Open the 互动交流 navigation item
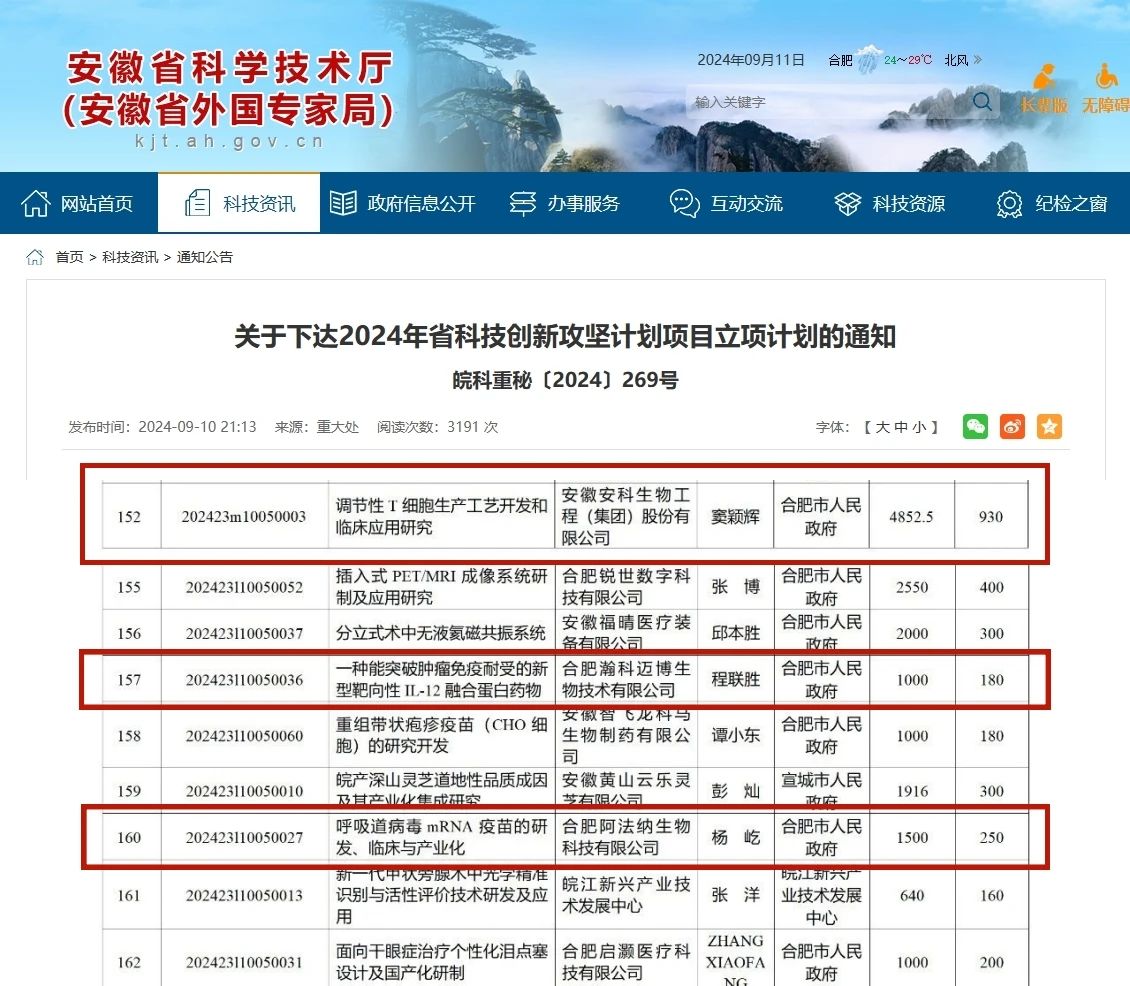Viewport: 1130px width, 986px height. point(727,203)
